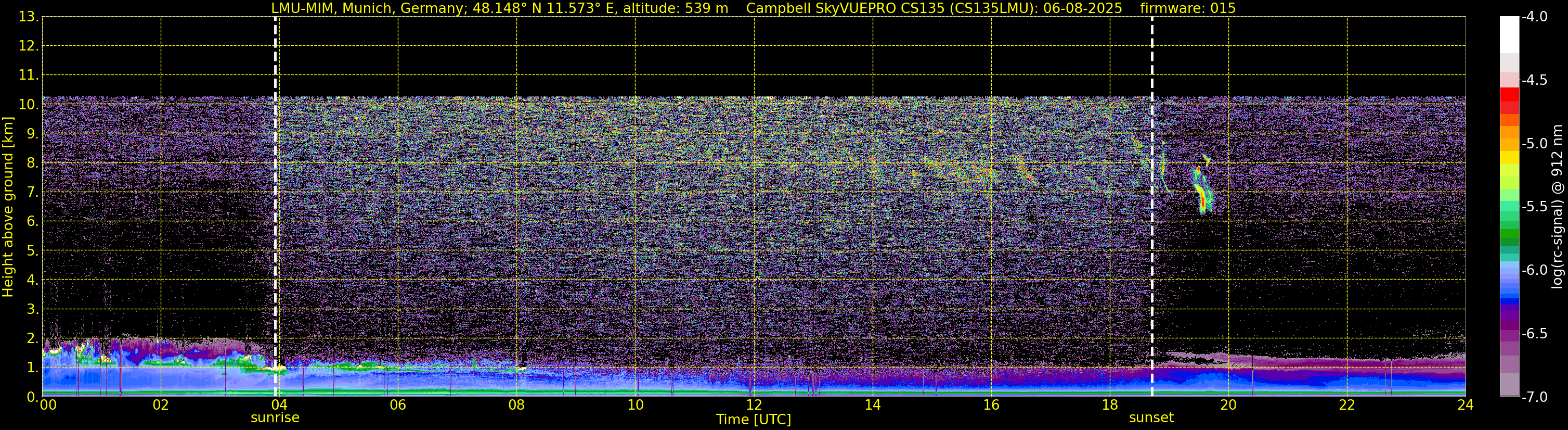Select the white segment atop the colorbar
Screen dimensions: 1568x430
click(1509, 35)
